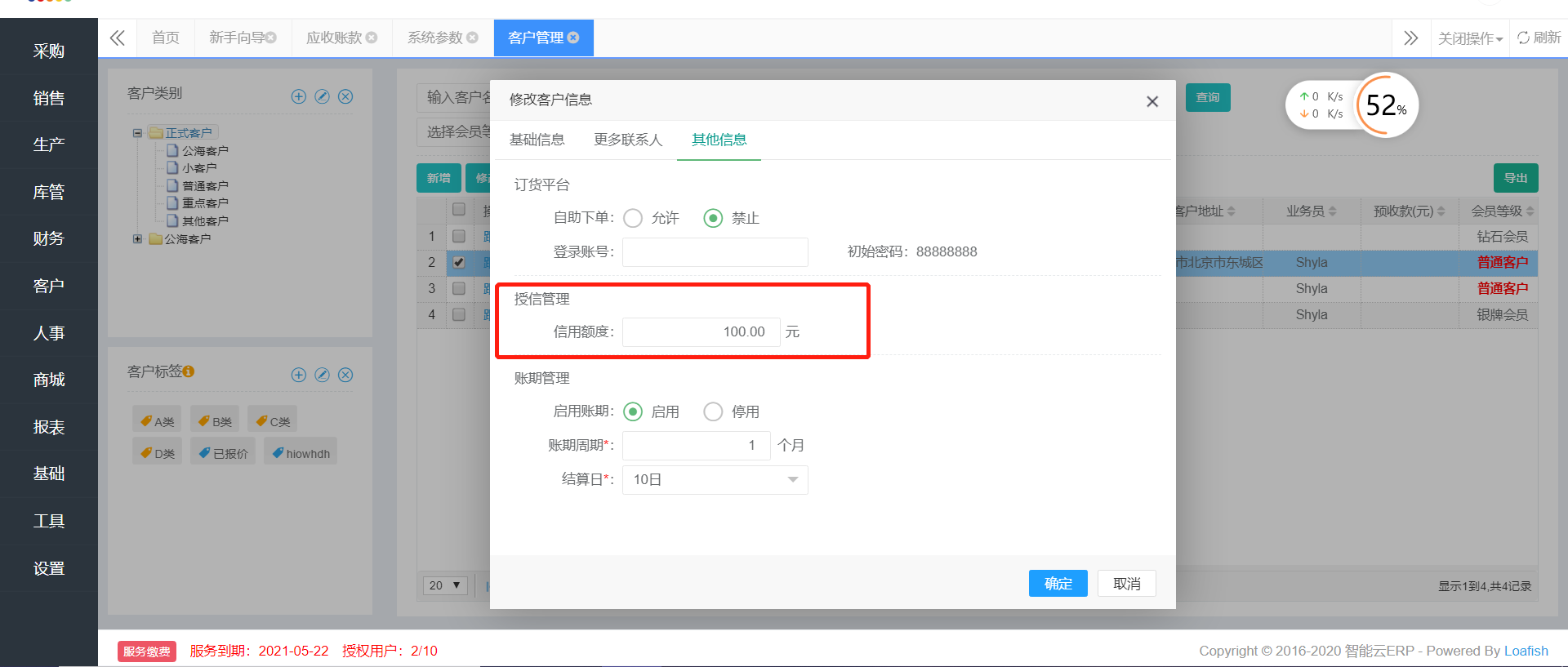The image size is (1568, 667).
Task: Sort by 业务员 column arrows
Action: click(x=1333, y=211)
